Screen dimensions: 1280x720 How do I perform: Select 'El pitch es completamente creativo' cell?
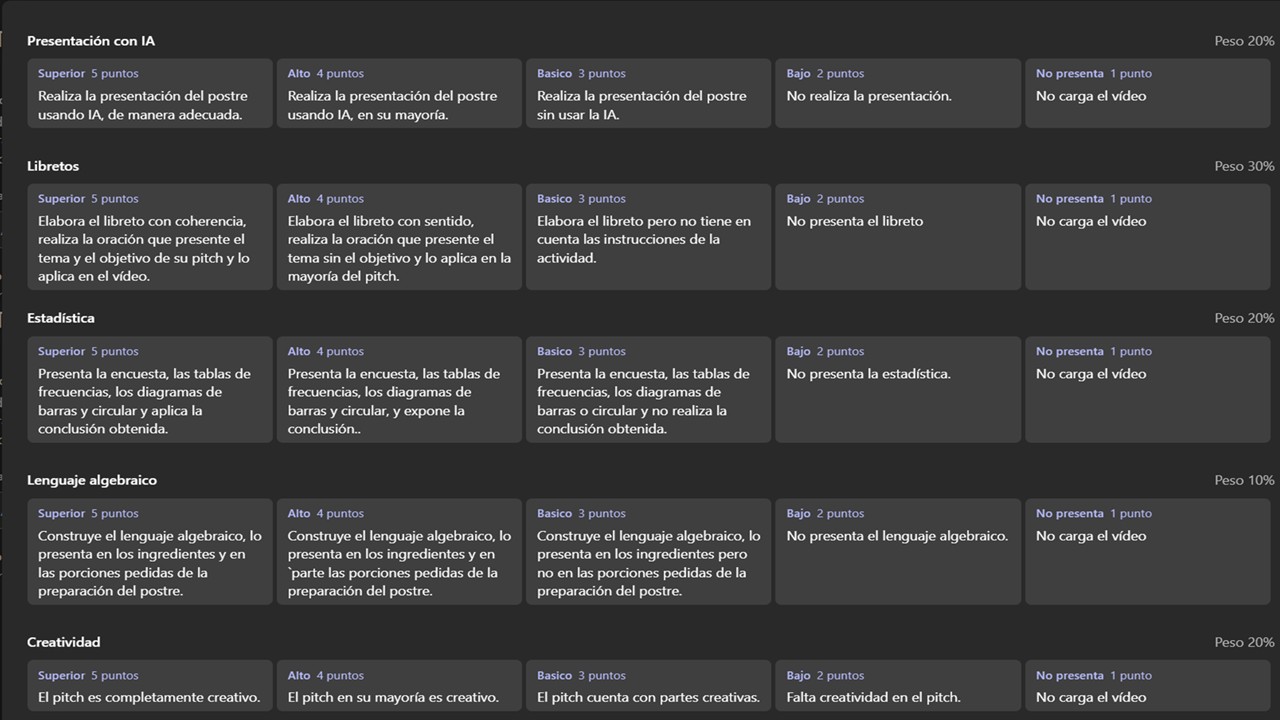[150, 688]
